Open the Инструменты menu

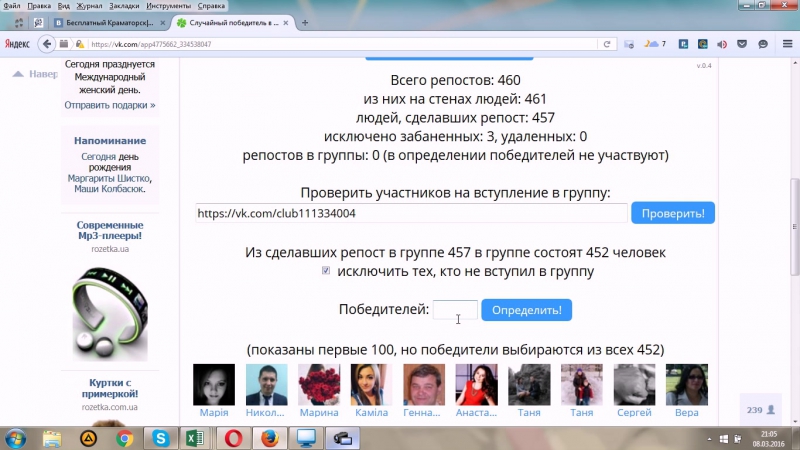pos(167,6)
